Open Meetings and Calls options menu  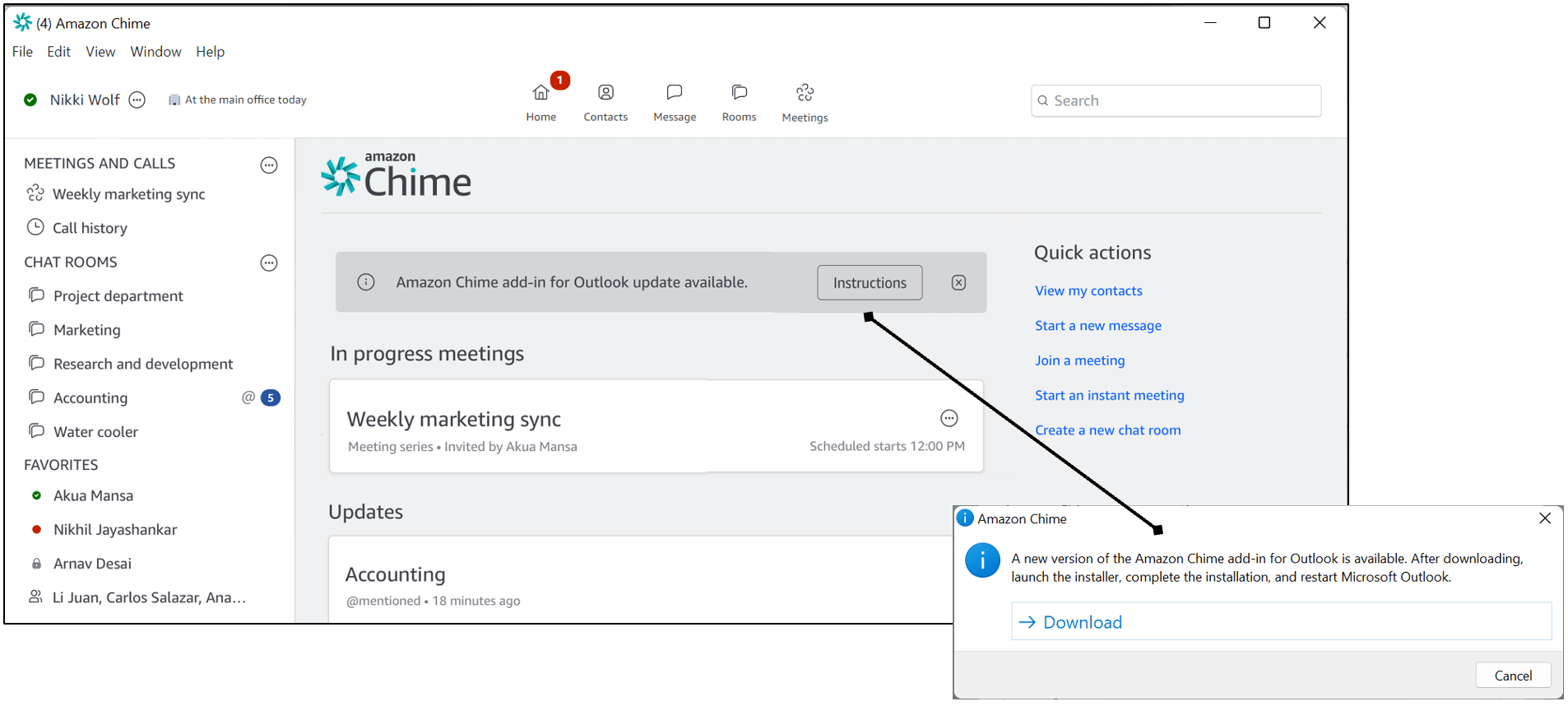point(269,165)
